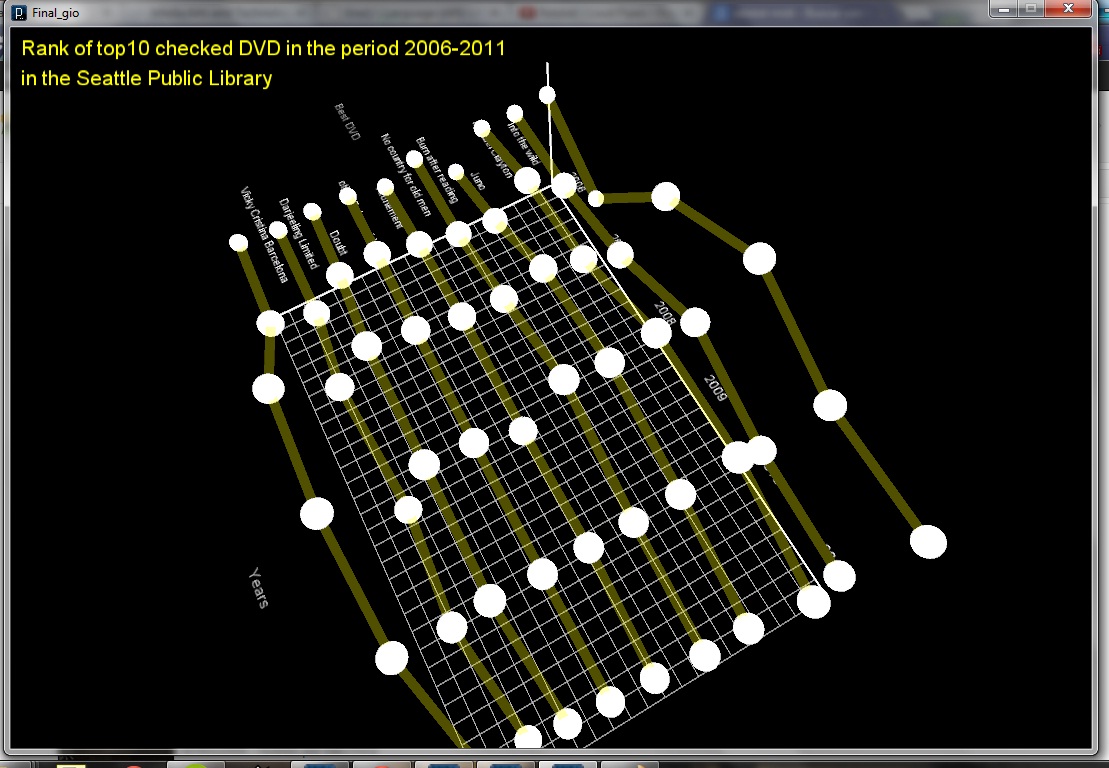
Task: Minimize the Final_gio window
Action: (1002, 8)
